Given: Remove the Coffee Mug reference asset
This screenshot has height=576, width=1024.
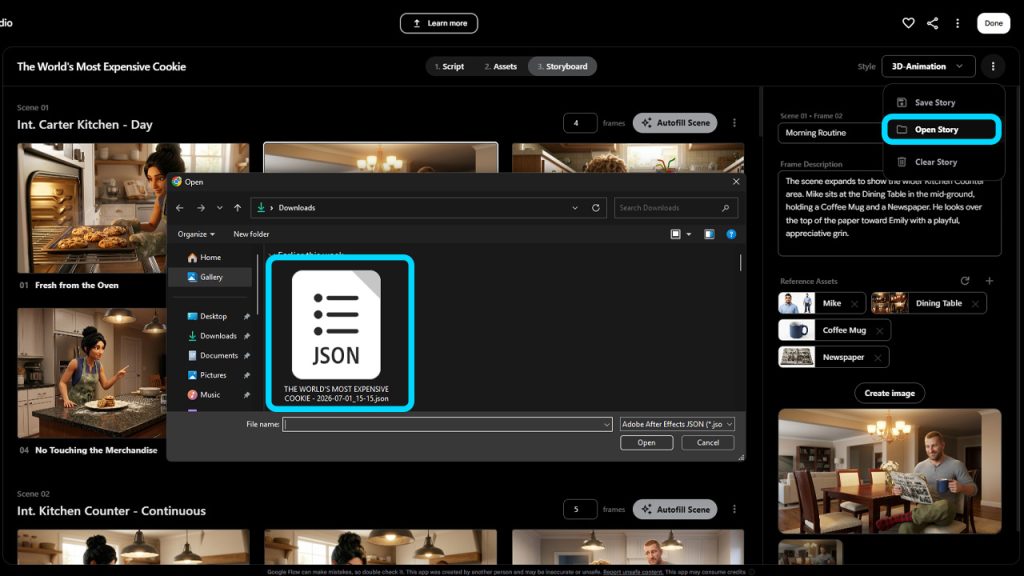Looking at the screenshot, I should tap(880, 330).
